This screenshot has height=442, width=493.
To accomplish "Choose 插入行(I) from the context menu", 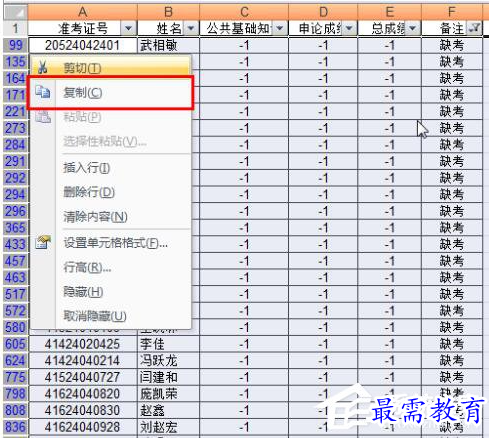I will (x=111, y=168).
